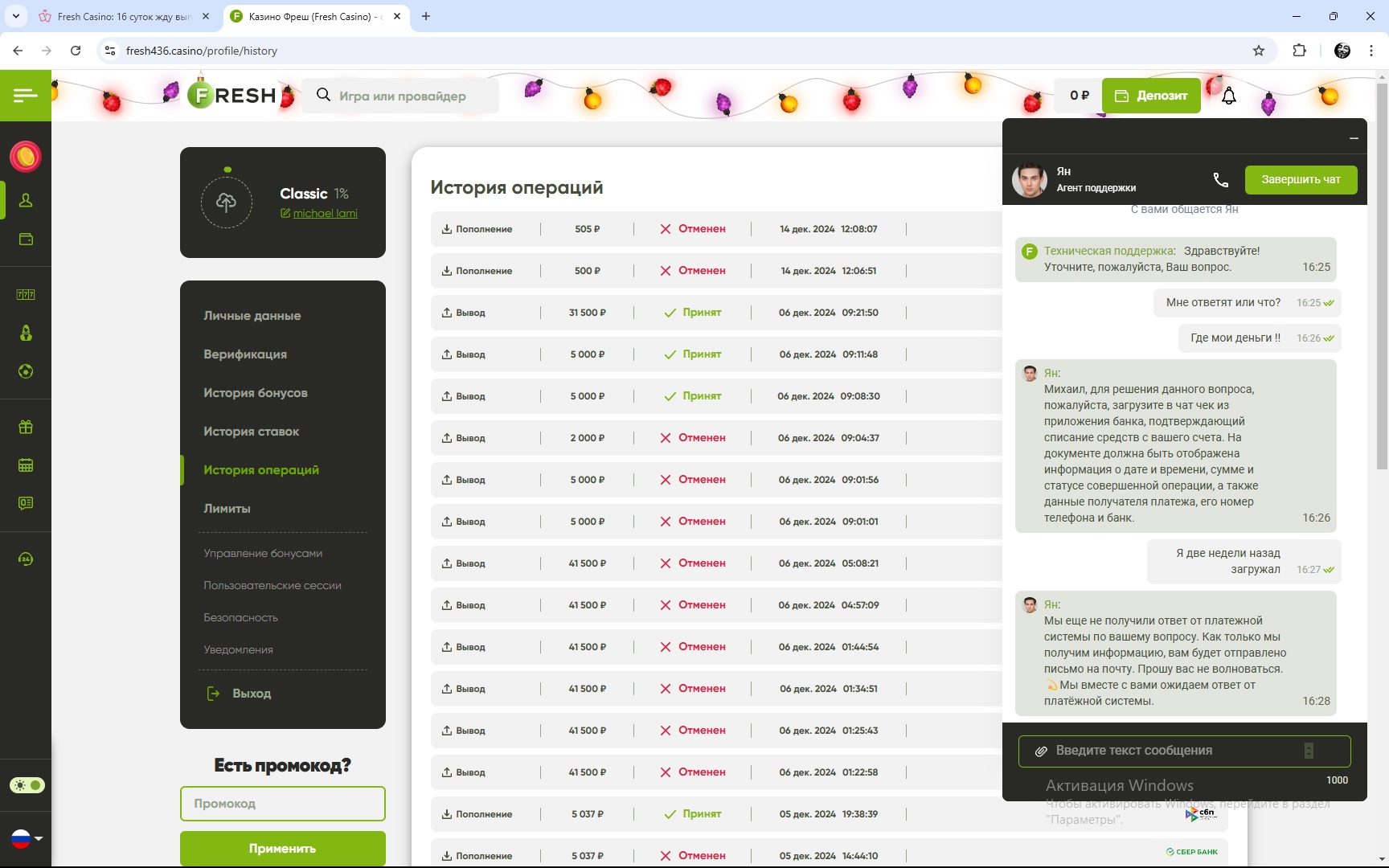Click the Classic level status circle
The height and width of the screenshot is (868, 1389).
click(x=227, y=203)
